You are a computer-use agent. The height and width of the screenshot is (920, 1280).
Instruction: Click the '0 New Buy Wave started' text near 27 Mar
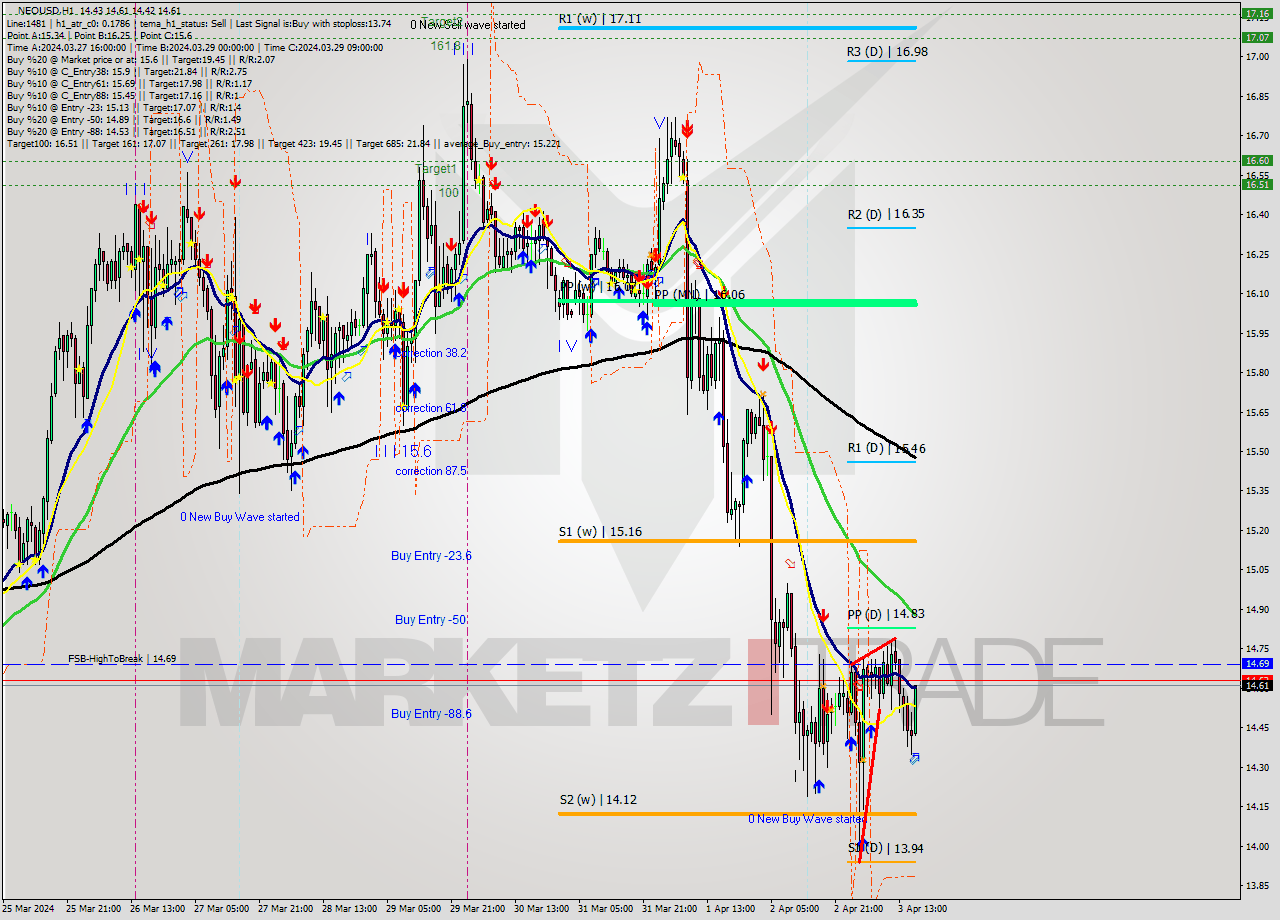pos(240,517)
